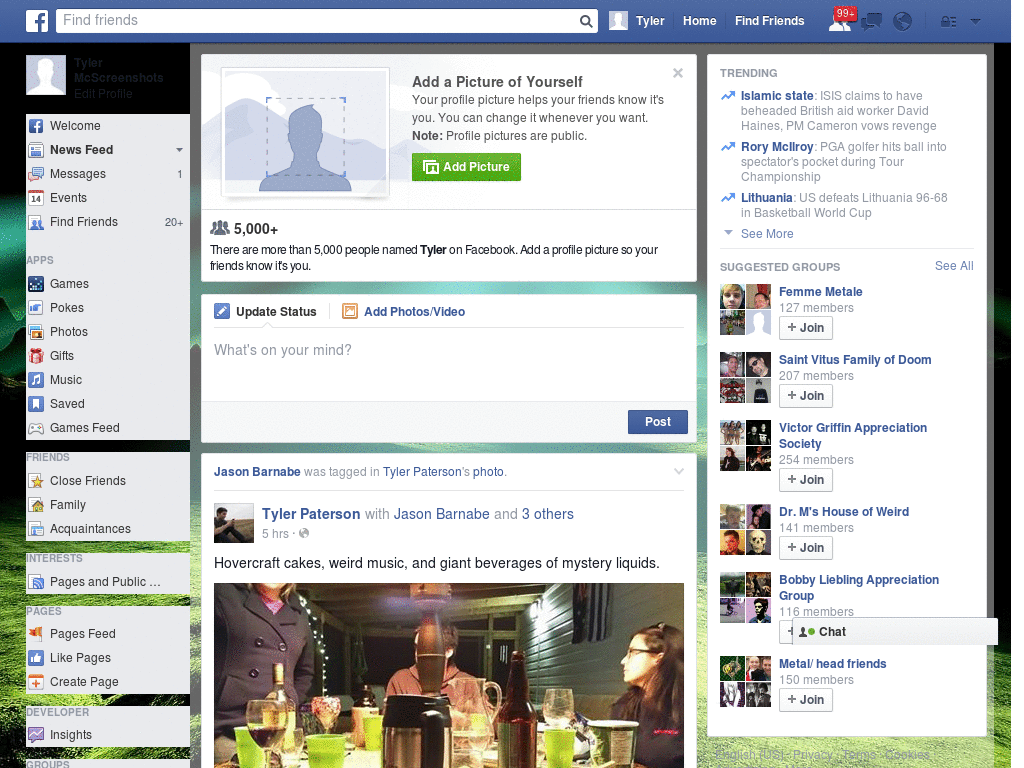Image resolution: width=1024 pixels, height=768 pixels.
Task: Click the Like Pages thumbs-up icon
Action: [x=36, y=658]
